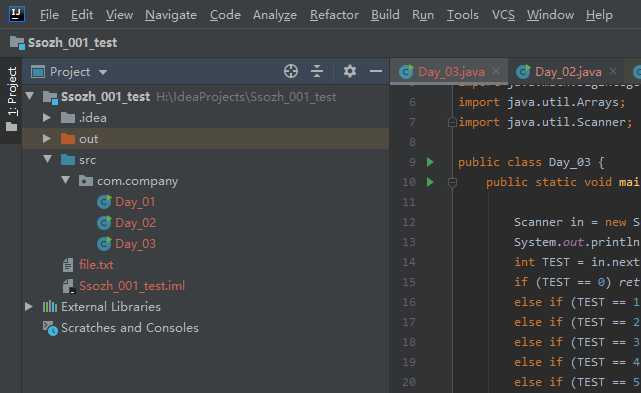Click the IntelliJ IDEA logo icon

17,14
